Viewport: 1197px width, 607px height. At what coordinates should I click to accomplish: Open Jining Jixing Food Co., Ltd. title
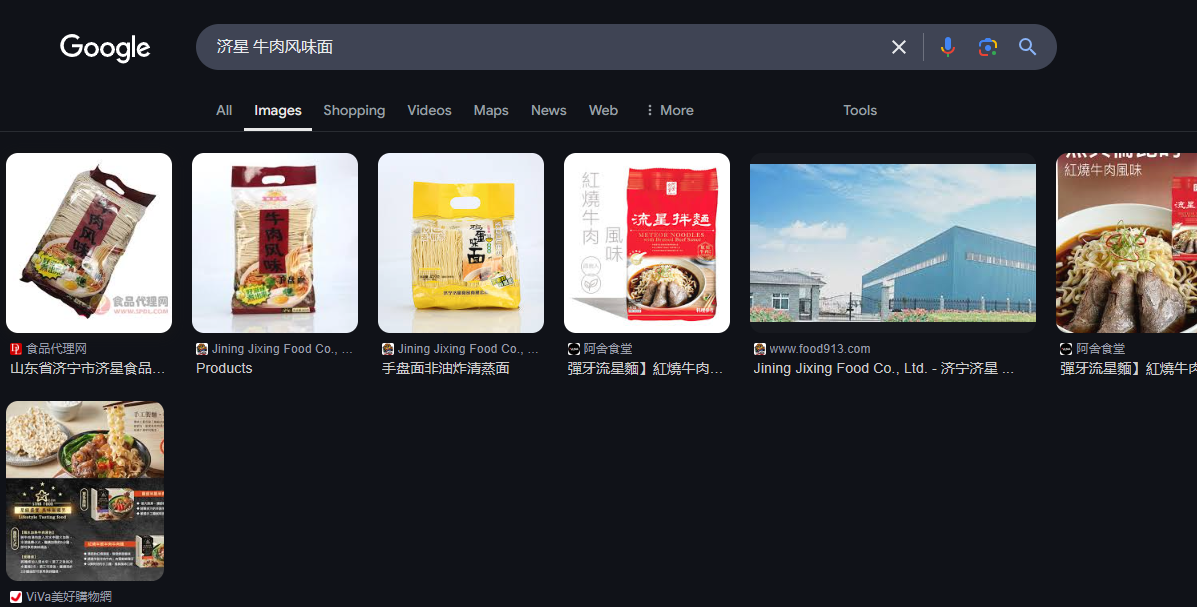(884, 368)
